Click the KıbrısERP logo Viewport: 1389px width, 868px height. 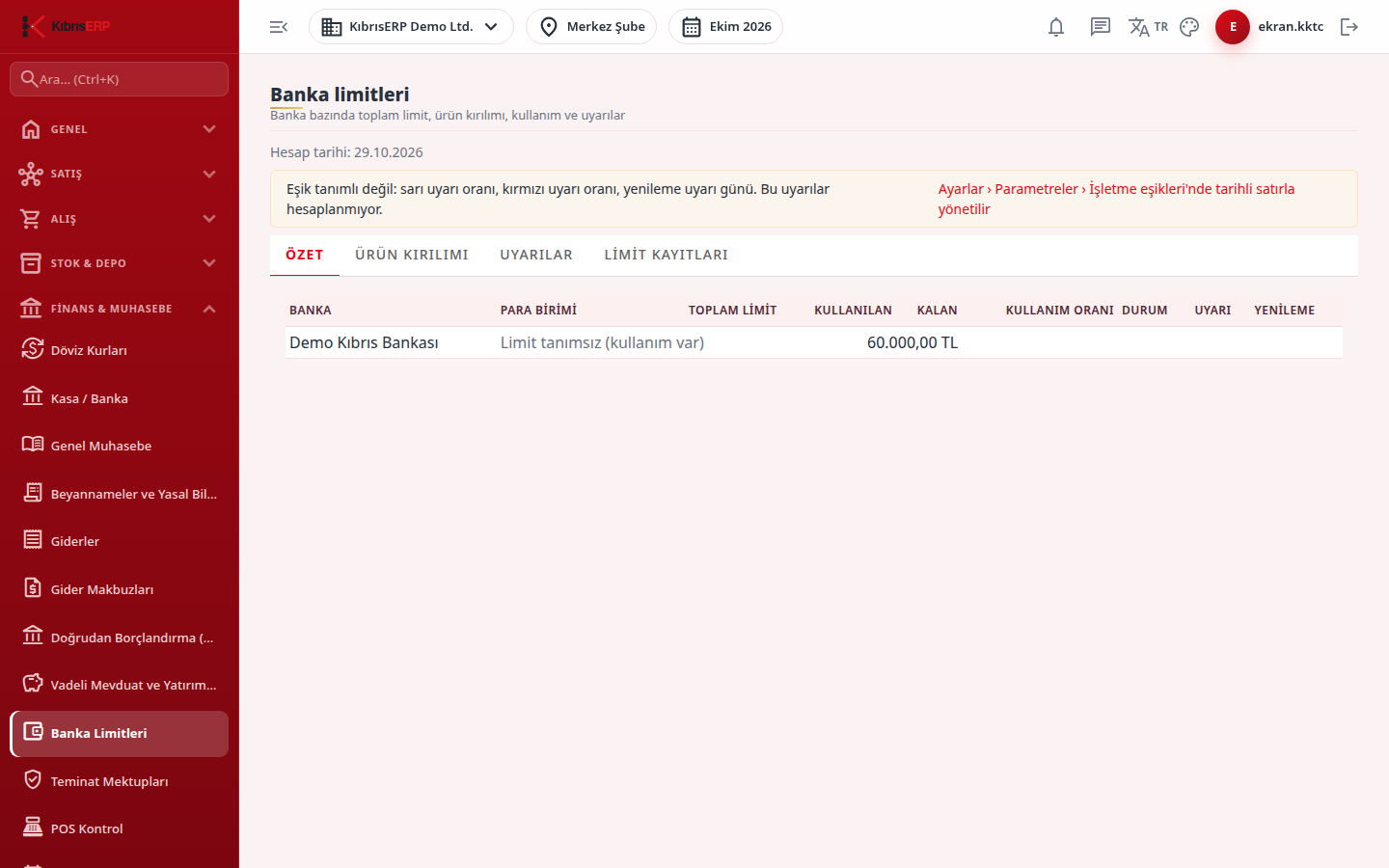pyautogui.click(x=66, y=26)
